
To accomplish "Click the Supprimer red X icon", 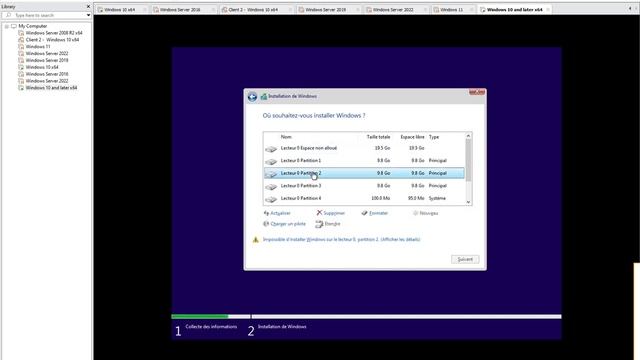I will [x=319, y=213].
